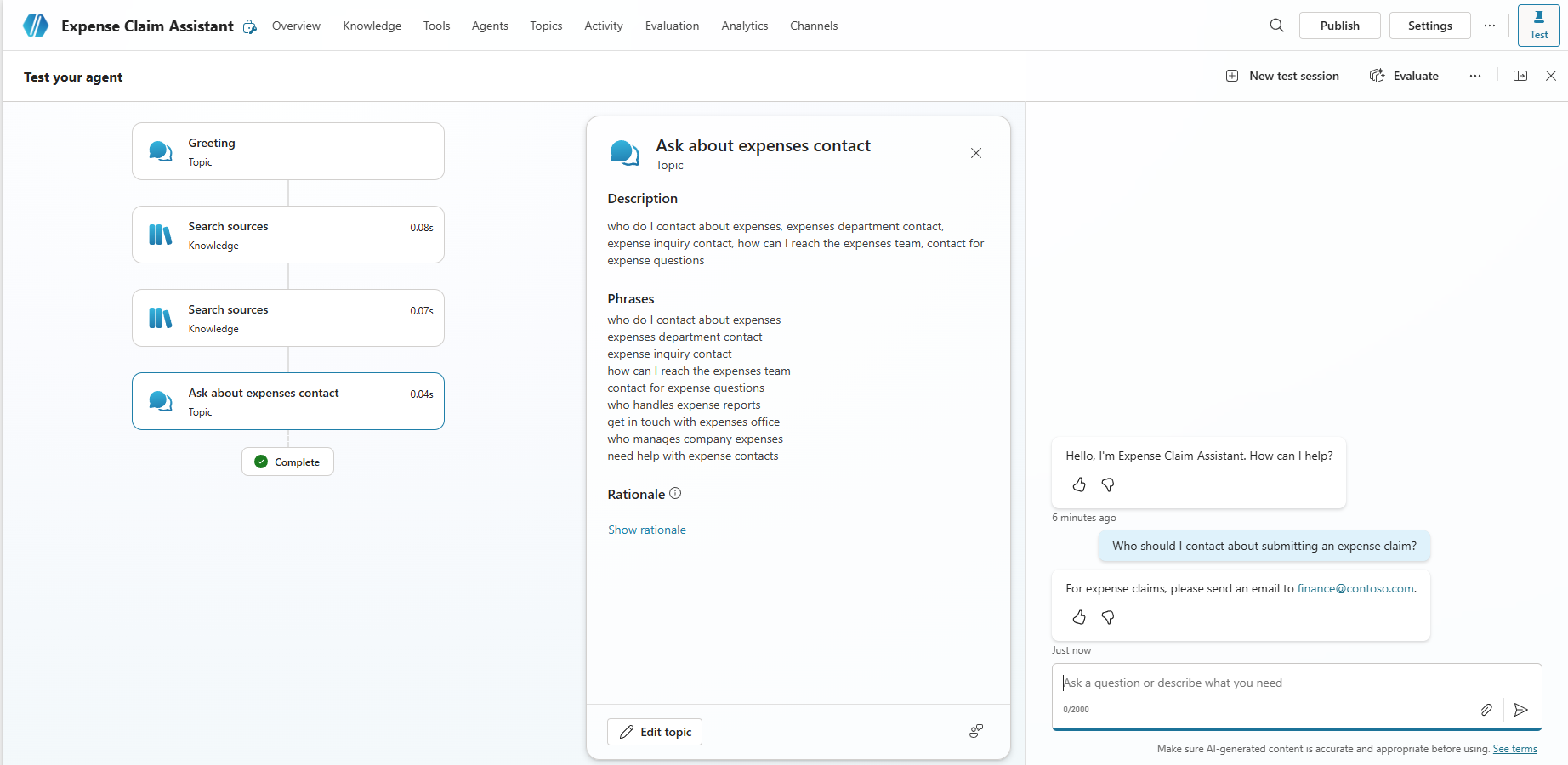Open the Channels tab
Image resolution: width=1568 pixels, height=765 pixels.
click(x=814, y=25)
